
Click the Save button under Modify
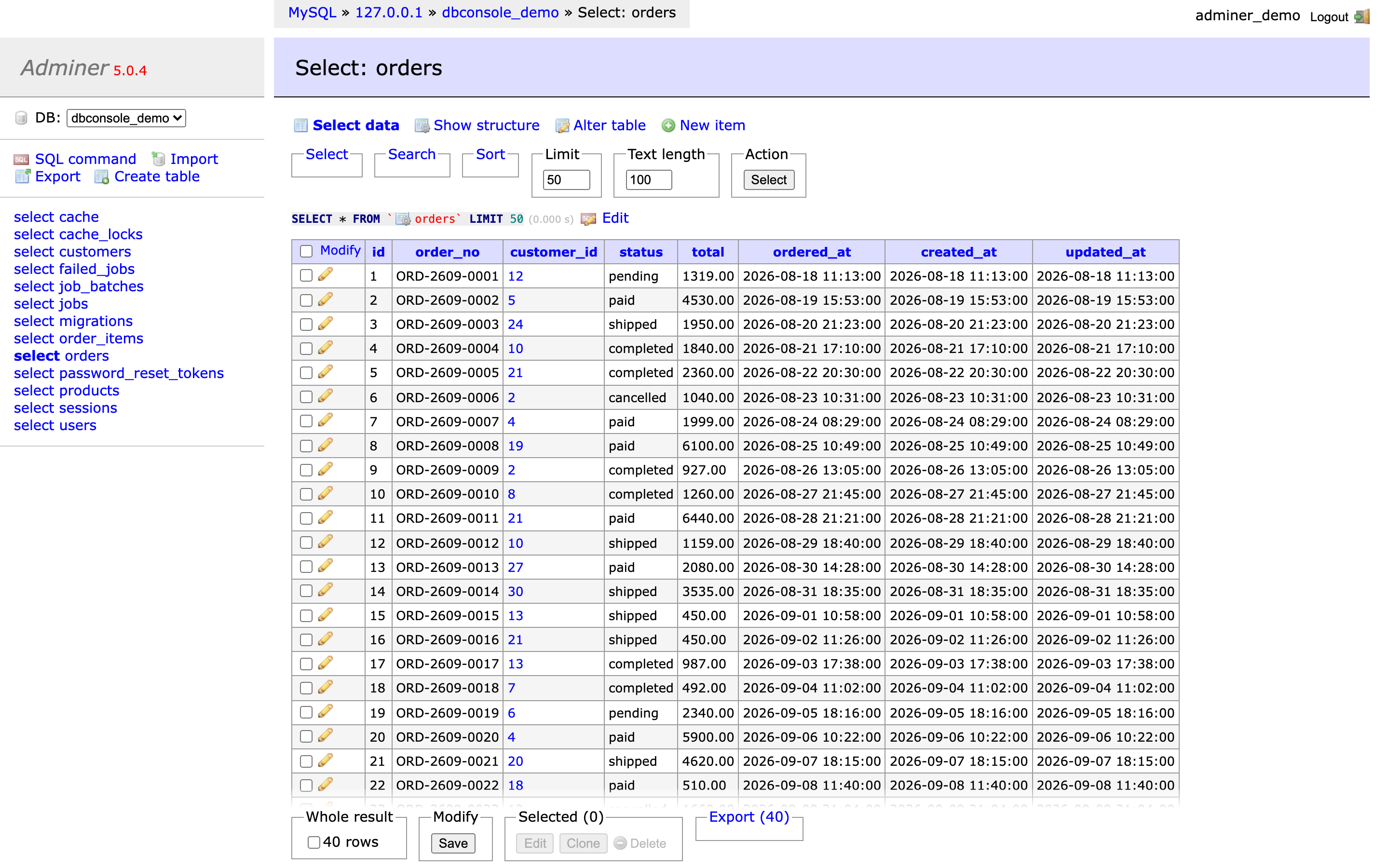pyautogui.click(x=453, y=843)
